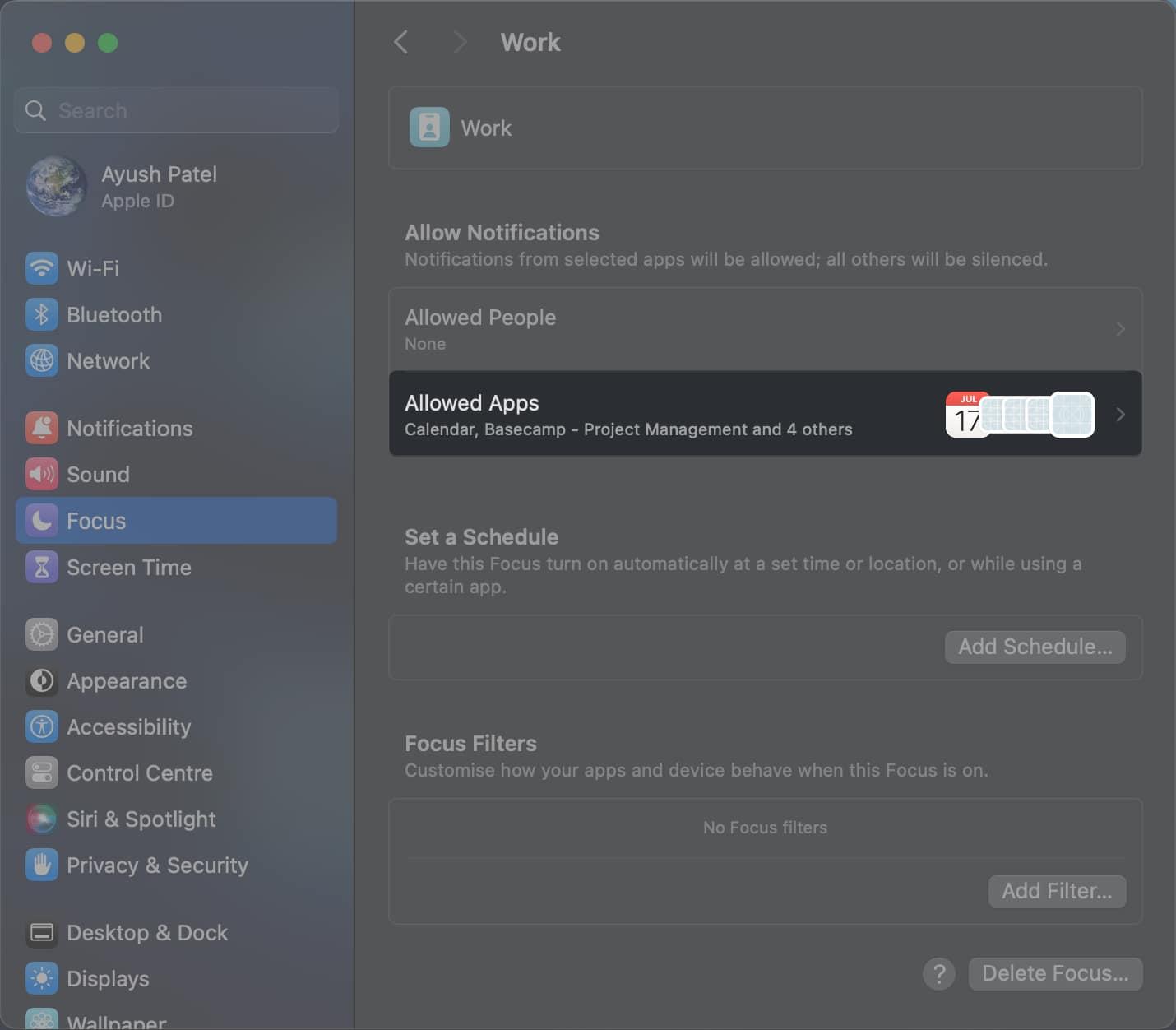Click the green zoom window button
The height and width of the screenshot is (1030, 1176).
pyautogui.click(x=108, y=43)
